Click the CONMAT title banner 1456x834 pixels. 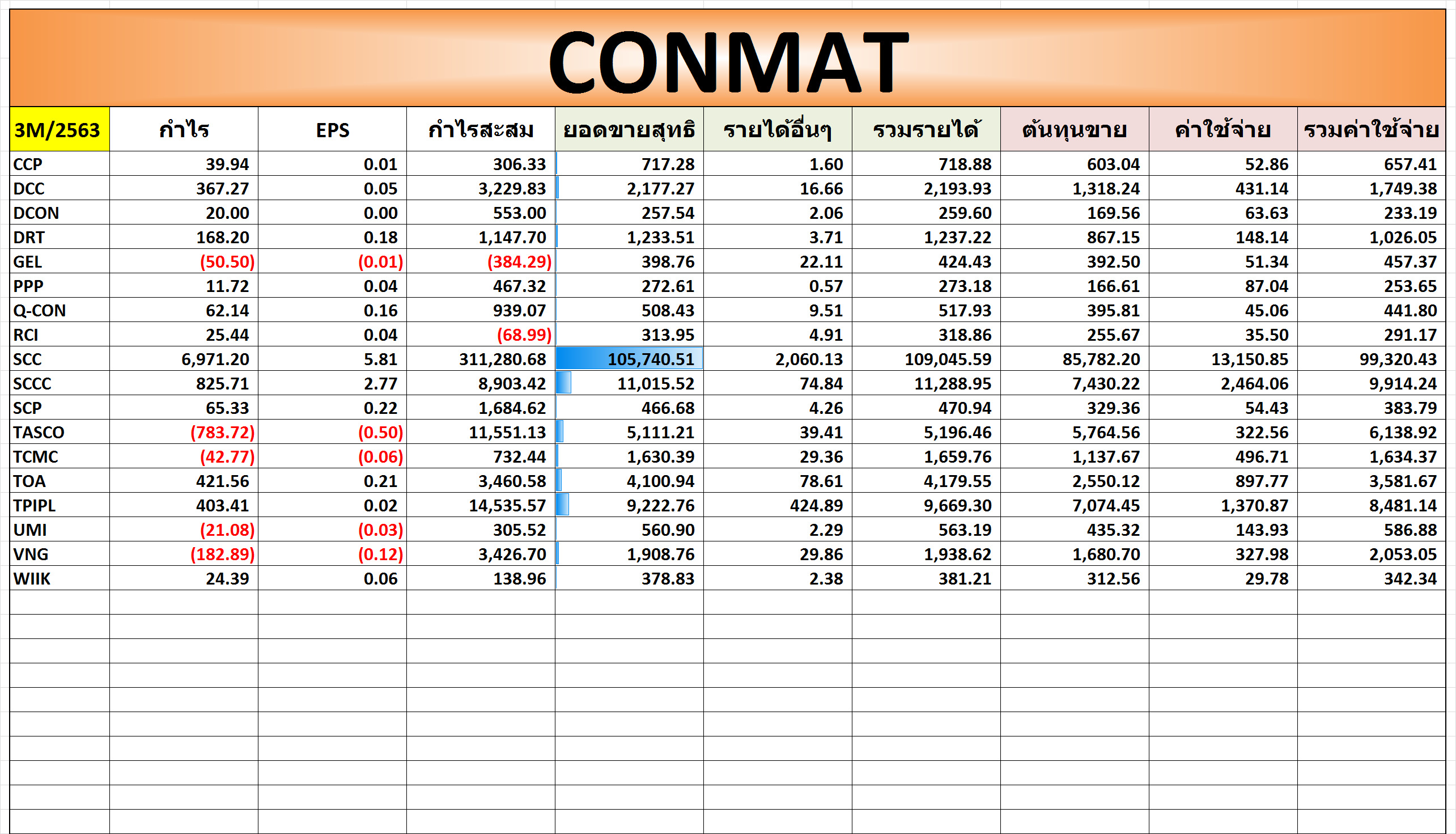click(x=727, y=58)
